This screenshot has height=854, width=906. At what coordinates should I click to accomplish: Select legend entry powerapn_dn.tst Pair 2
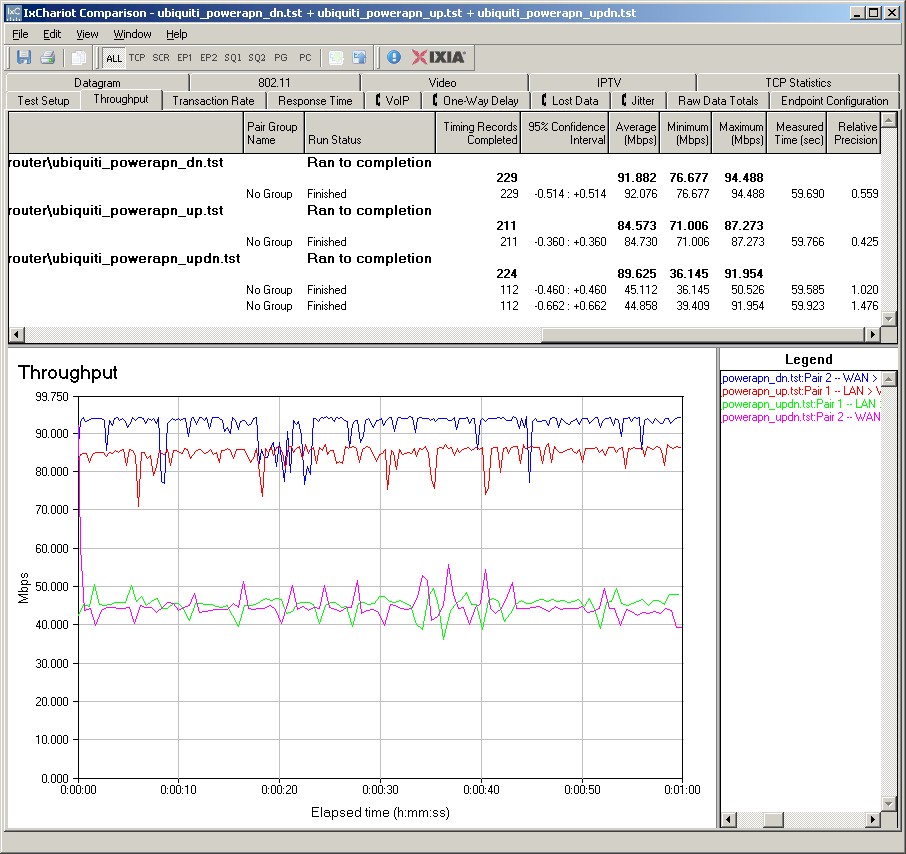click(x=800, y=378)
